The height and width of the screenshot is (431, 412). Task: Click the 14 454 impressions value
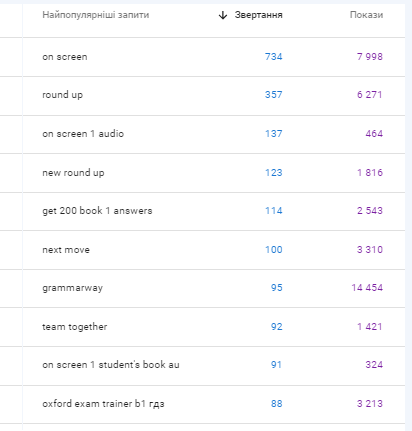[x=367, y=288]
